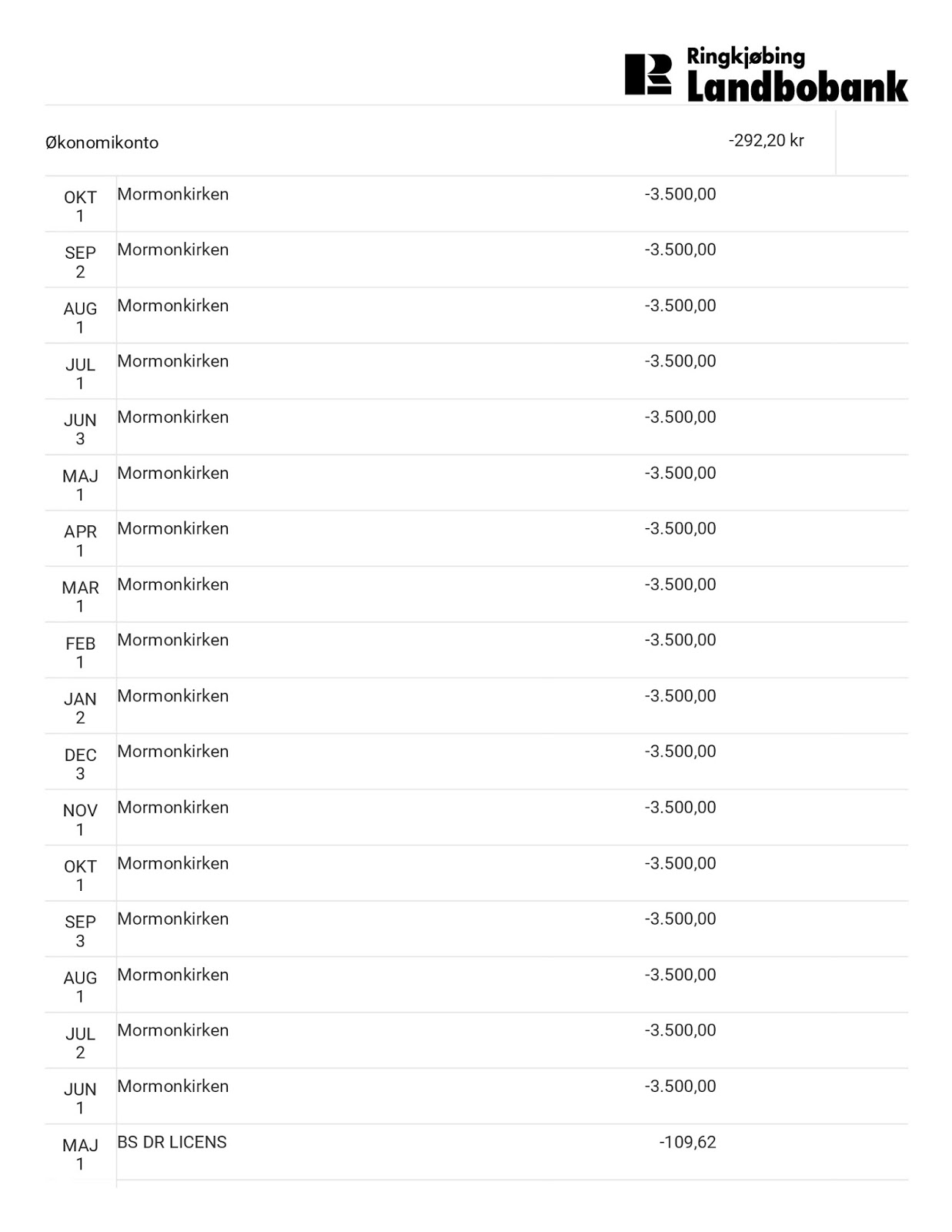This screenshot has height=1232, width=952.
Task: Click the amount on the FEB 1 row
Action: [680, 640]
